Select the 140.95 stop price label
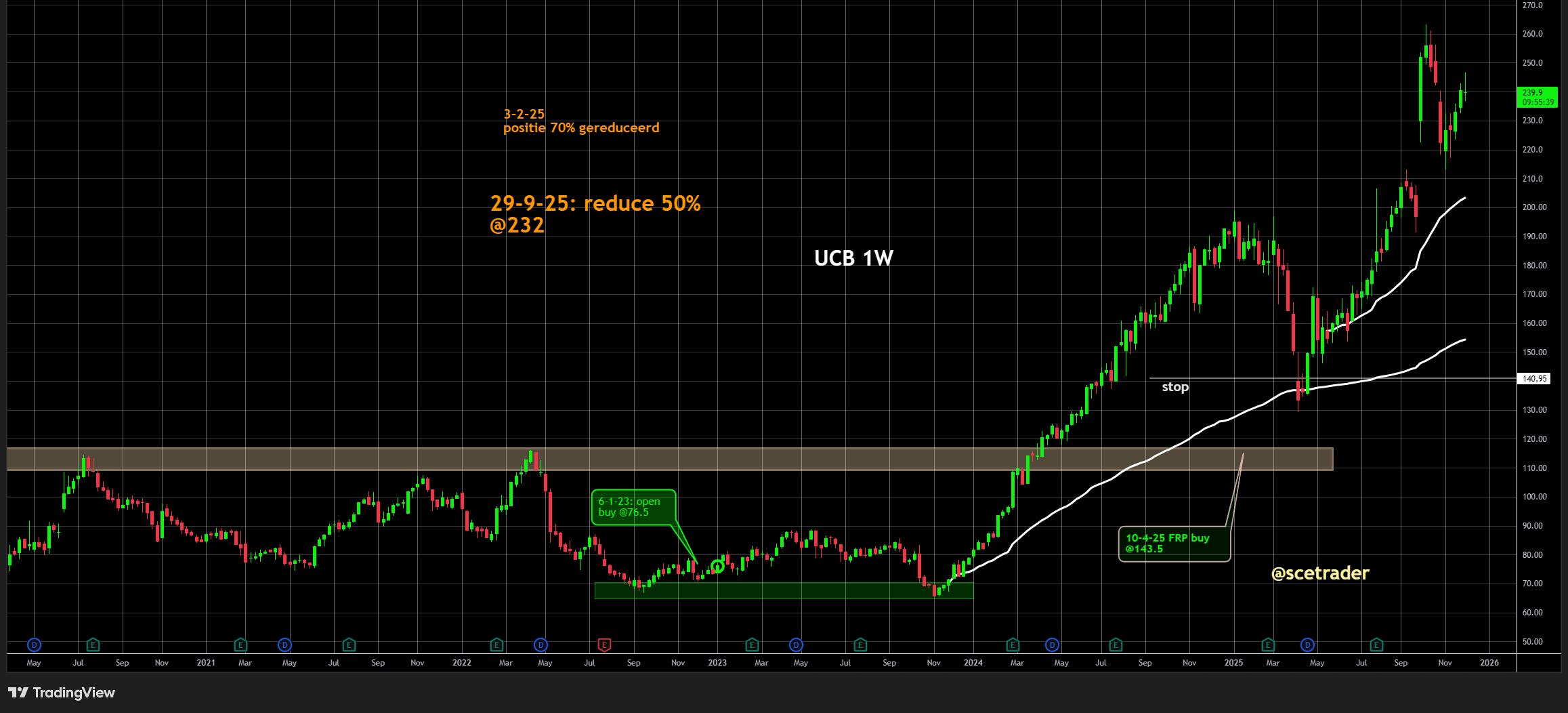Viewport: 1568px width, 713px height. click(1534, 379)
